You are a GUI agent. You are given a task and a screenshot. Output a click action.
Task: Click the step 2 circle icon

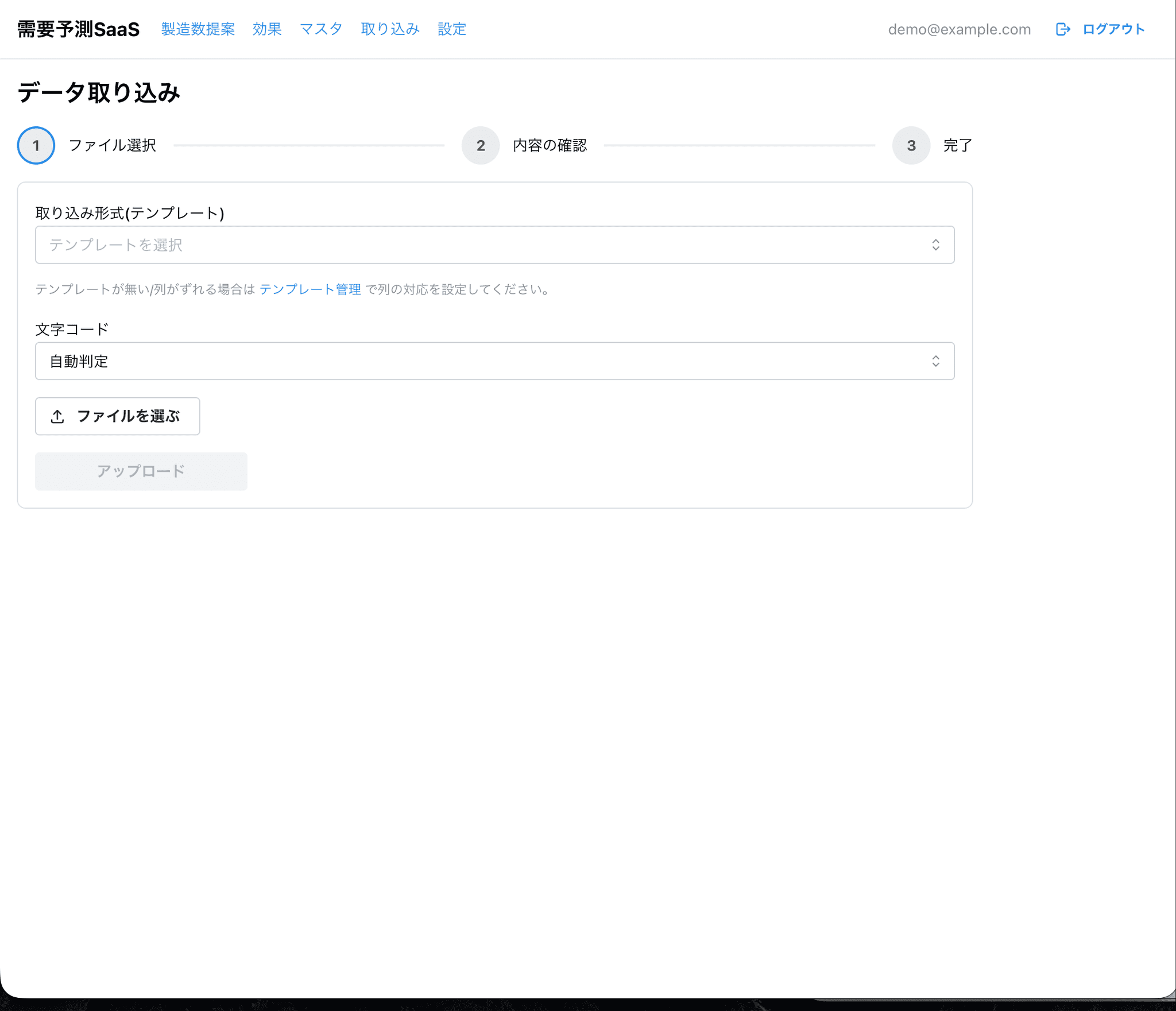point(481,145)
